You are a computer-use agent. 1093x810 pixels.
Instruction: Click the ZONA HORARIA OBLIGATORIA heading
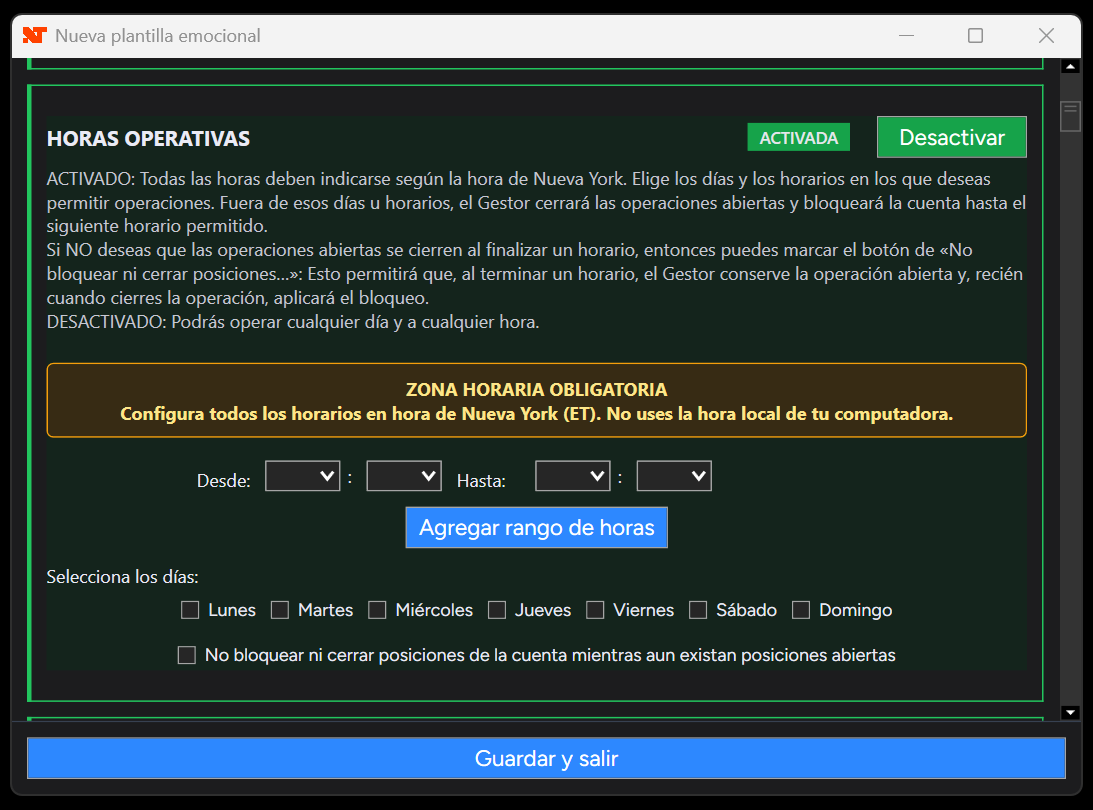[x=537, y=390]
